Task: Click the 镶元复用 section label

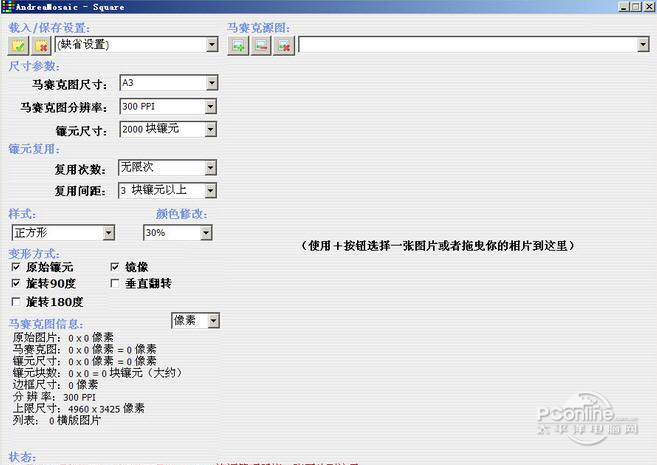Action: point(34,149)
